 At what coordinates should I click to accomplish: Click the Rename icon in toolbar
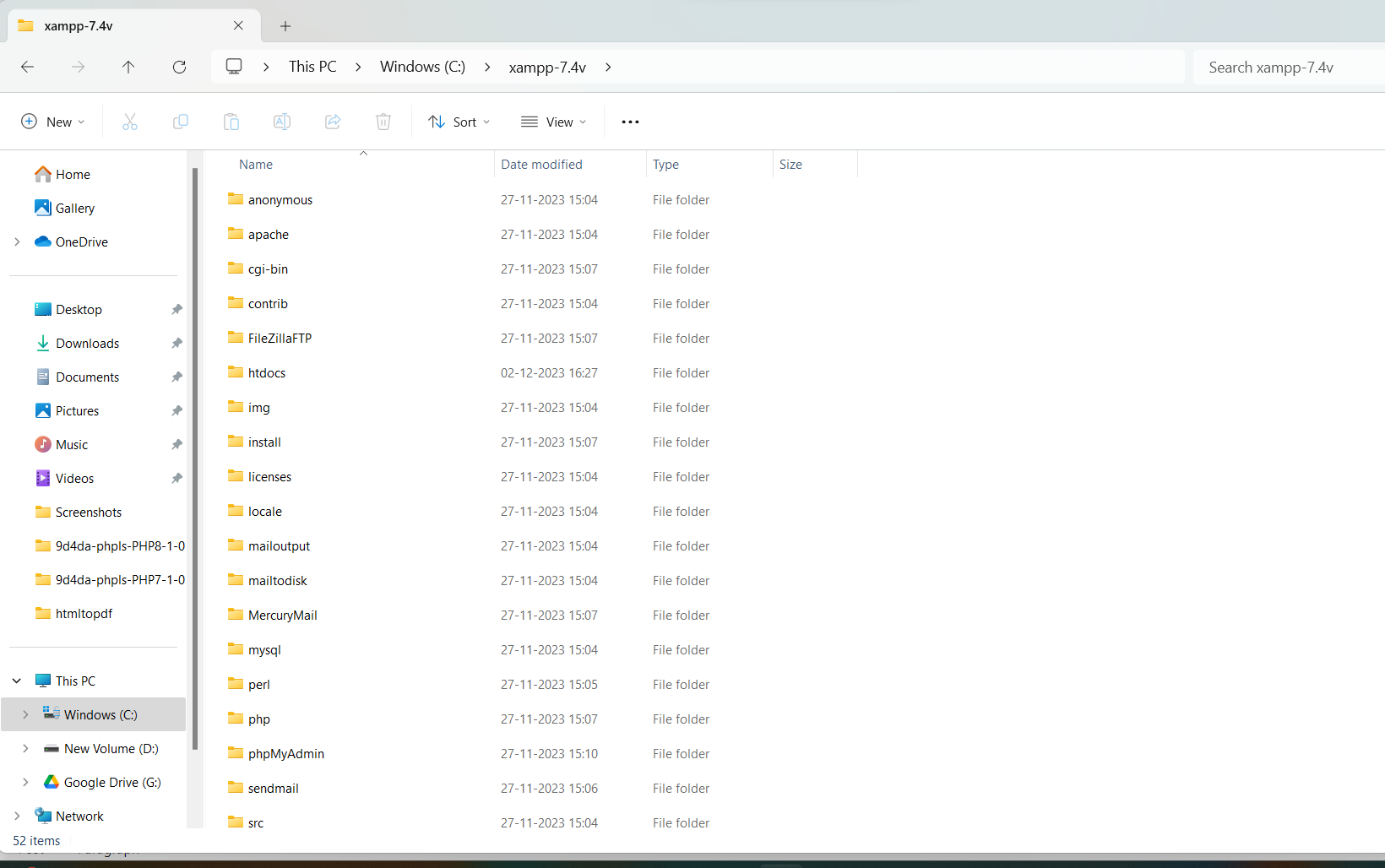[x=282, y=122]
